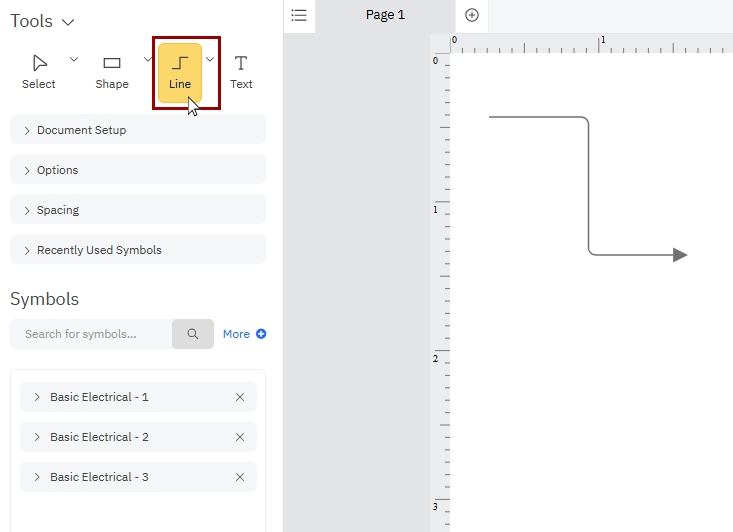Pick the Text tool

(241, 72)
